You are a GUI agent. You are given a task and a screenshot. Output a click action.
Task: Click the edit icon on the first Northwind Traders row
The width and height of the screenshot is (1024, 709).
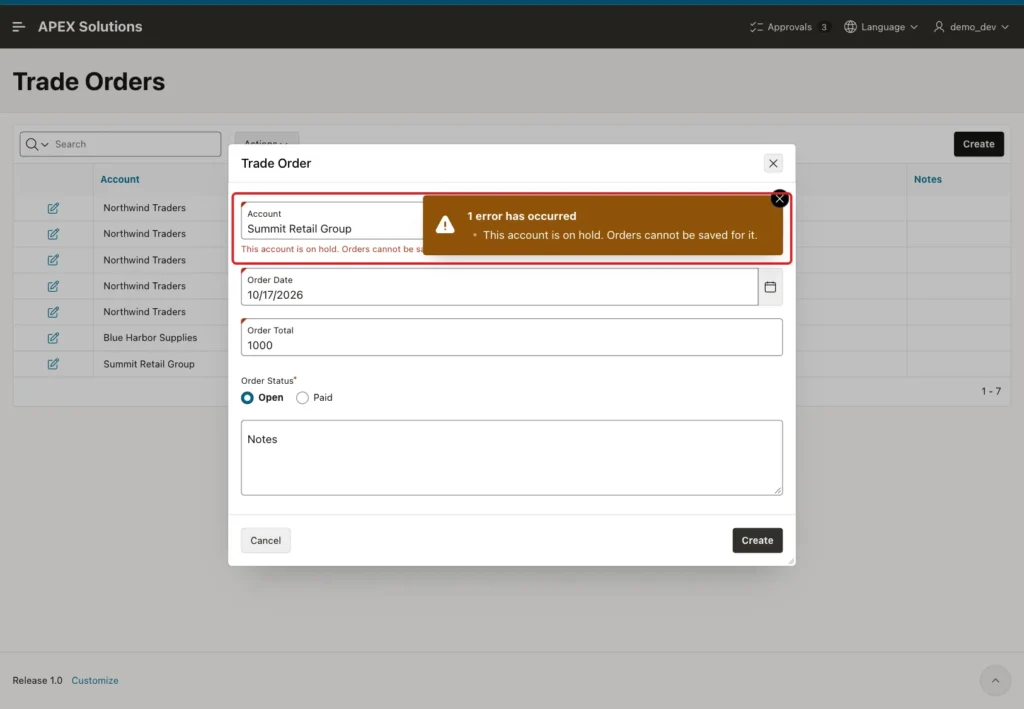(x=53, y=208)
